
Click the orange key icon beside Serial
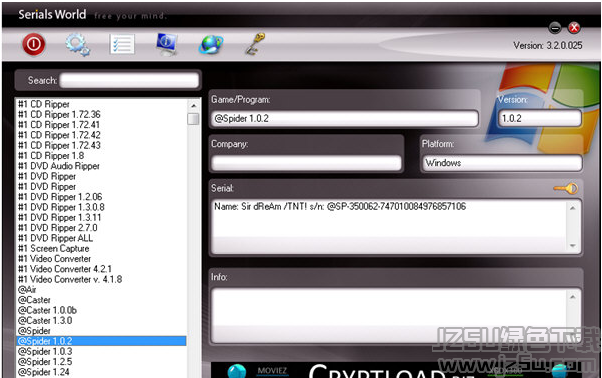(x=566, y=188)
